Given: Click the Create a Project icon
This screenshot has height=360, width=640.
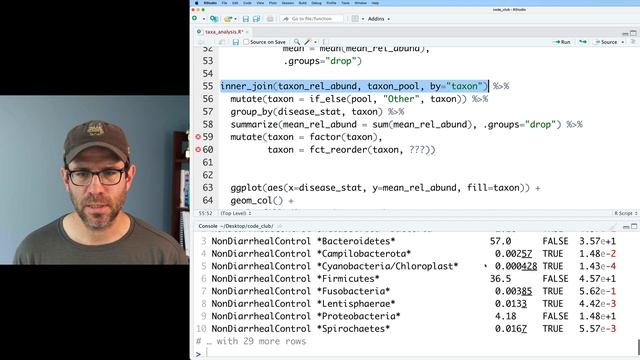Looking at the screenshot, I should [x=213, y=19].
